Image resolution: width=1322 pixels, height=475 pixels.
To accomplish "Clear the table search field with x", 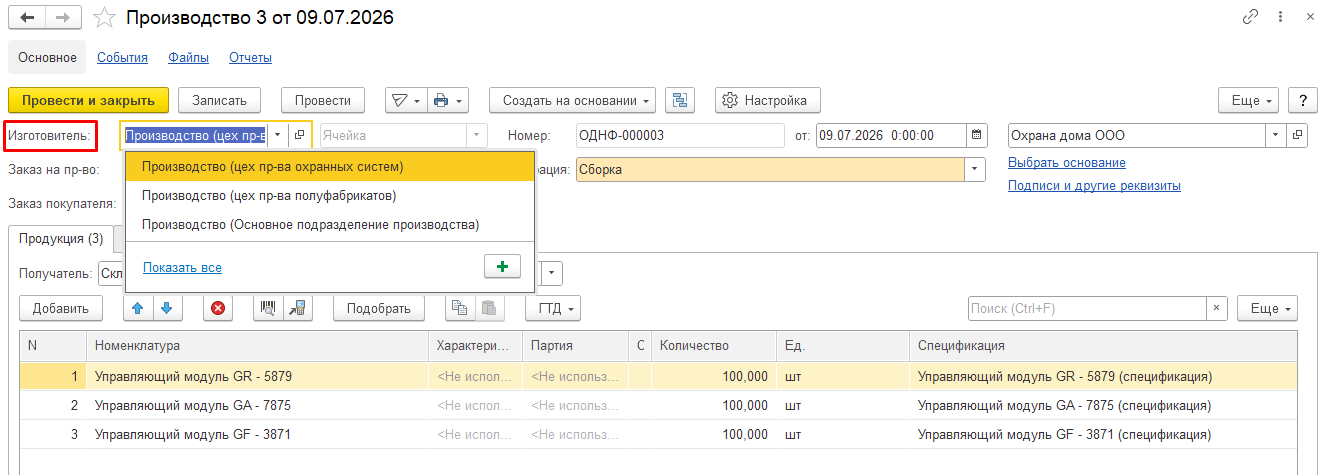I will click(1217, 308).
